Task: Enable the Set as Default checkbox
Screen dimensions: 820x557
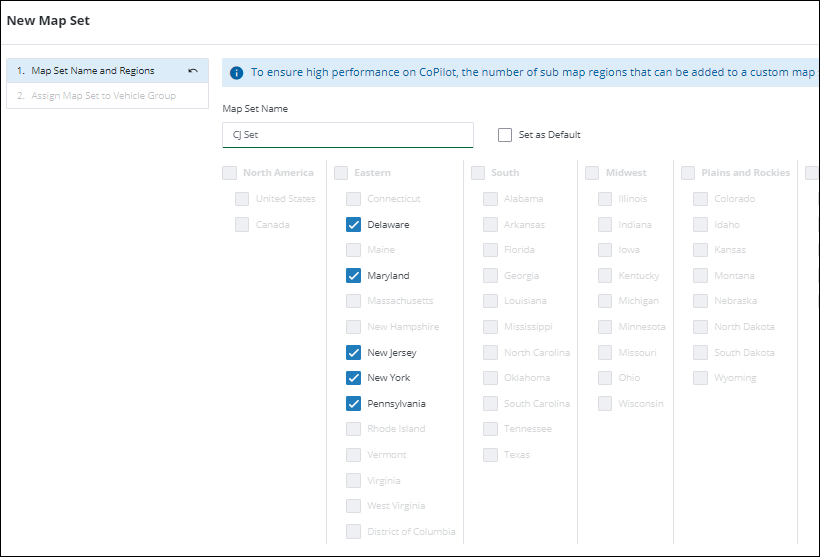Action: pos(505,135)
